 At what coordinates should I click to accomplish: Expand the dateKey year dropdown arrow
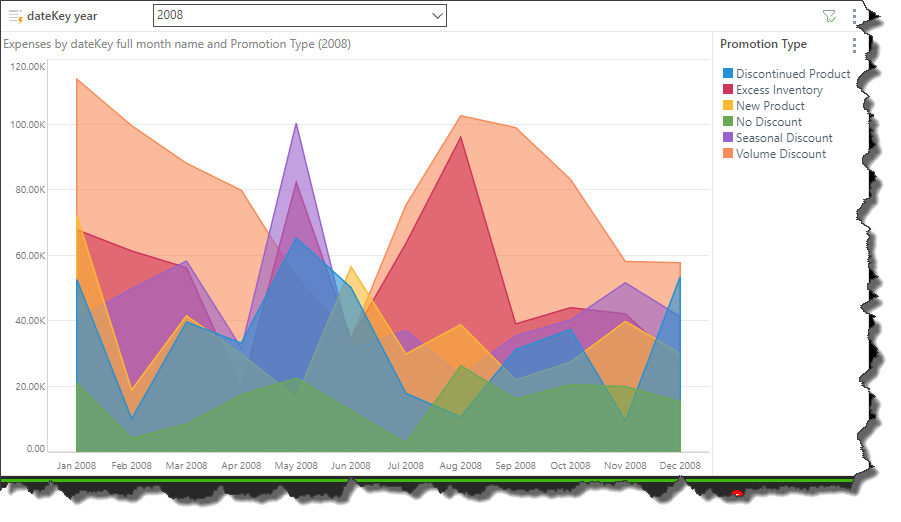[x=436, y=16]
